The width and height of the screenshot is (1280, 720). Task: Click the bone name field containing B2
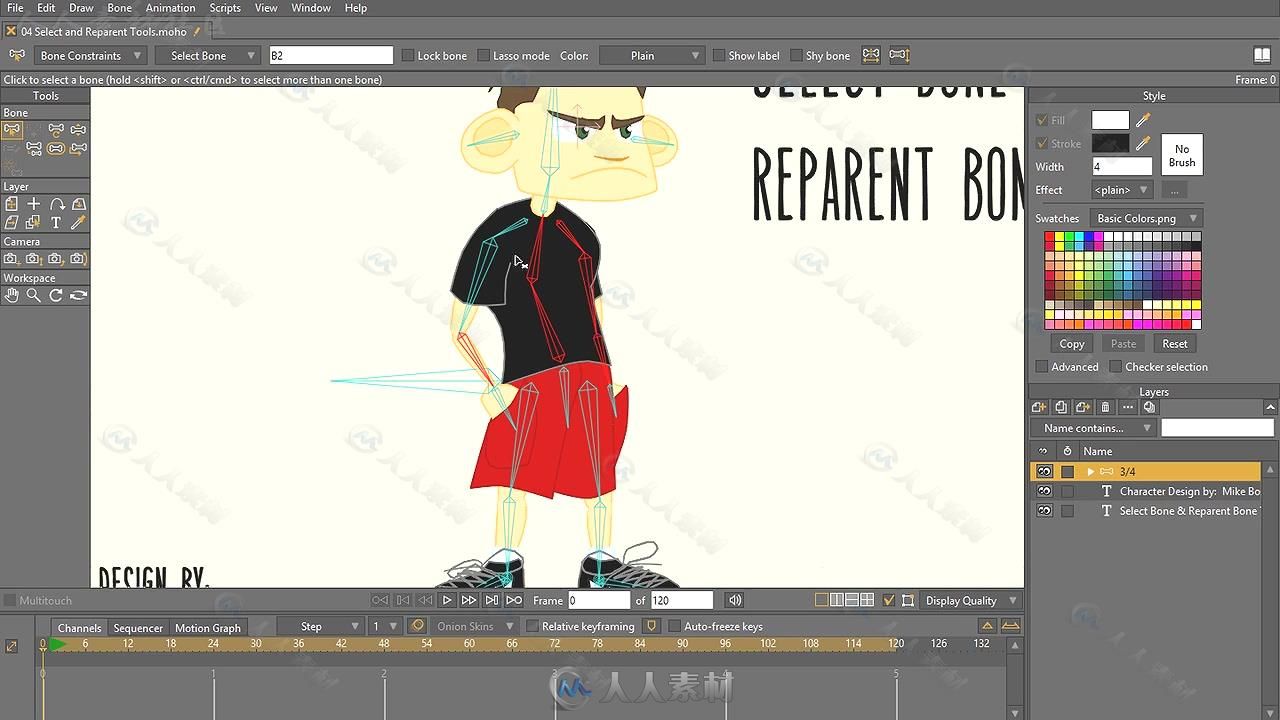[331, 55]
